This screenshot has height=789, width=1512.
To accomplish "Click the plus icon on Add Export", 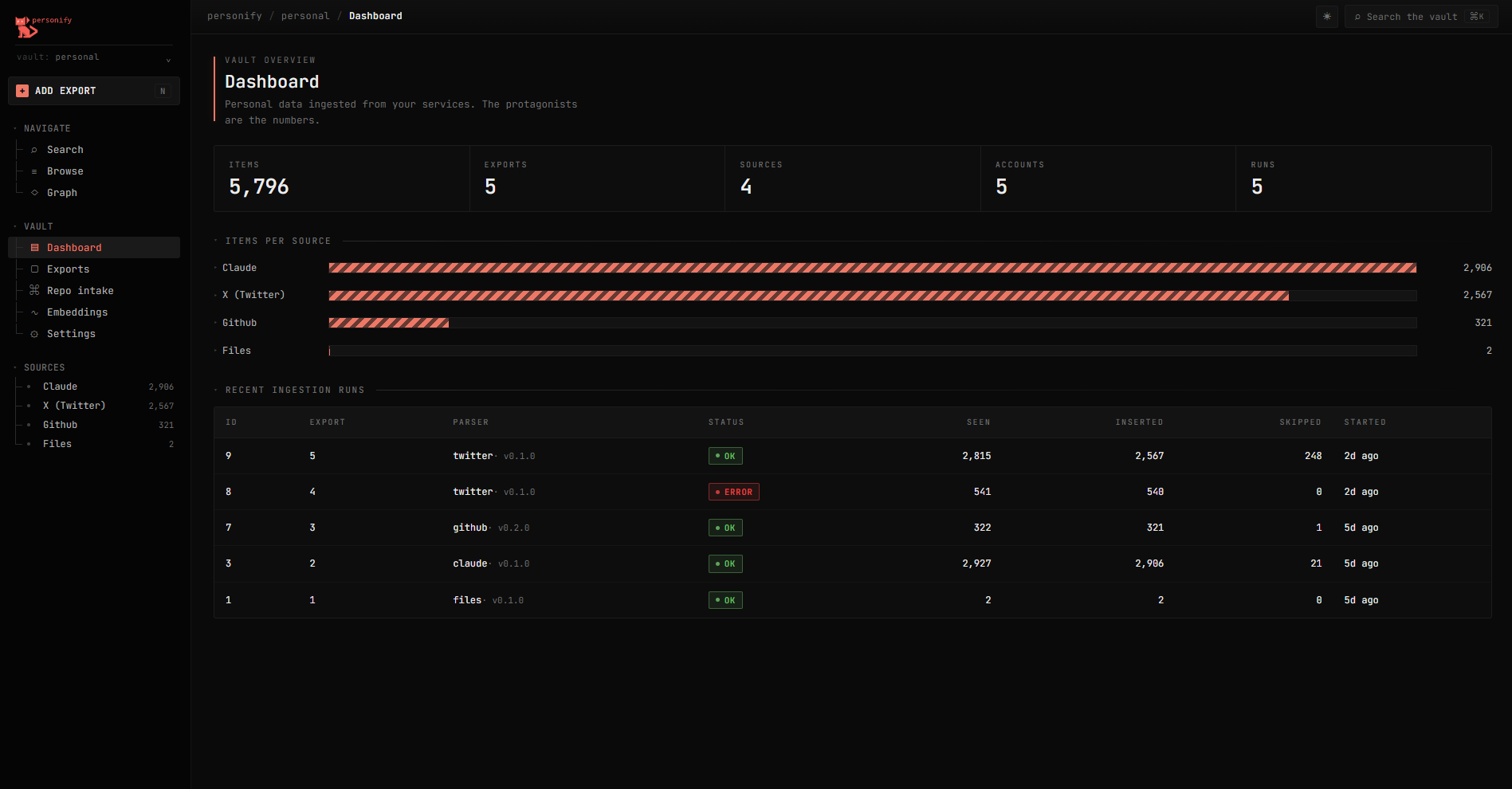I will (x=22, y=91).
